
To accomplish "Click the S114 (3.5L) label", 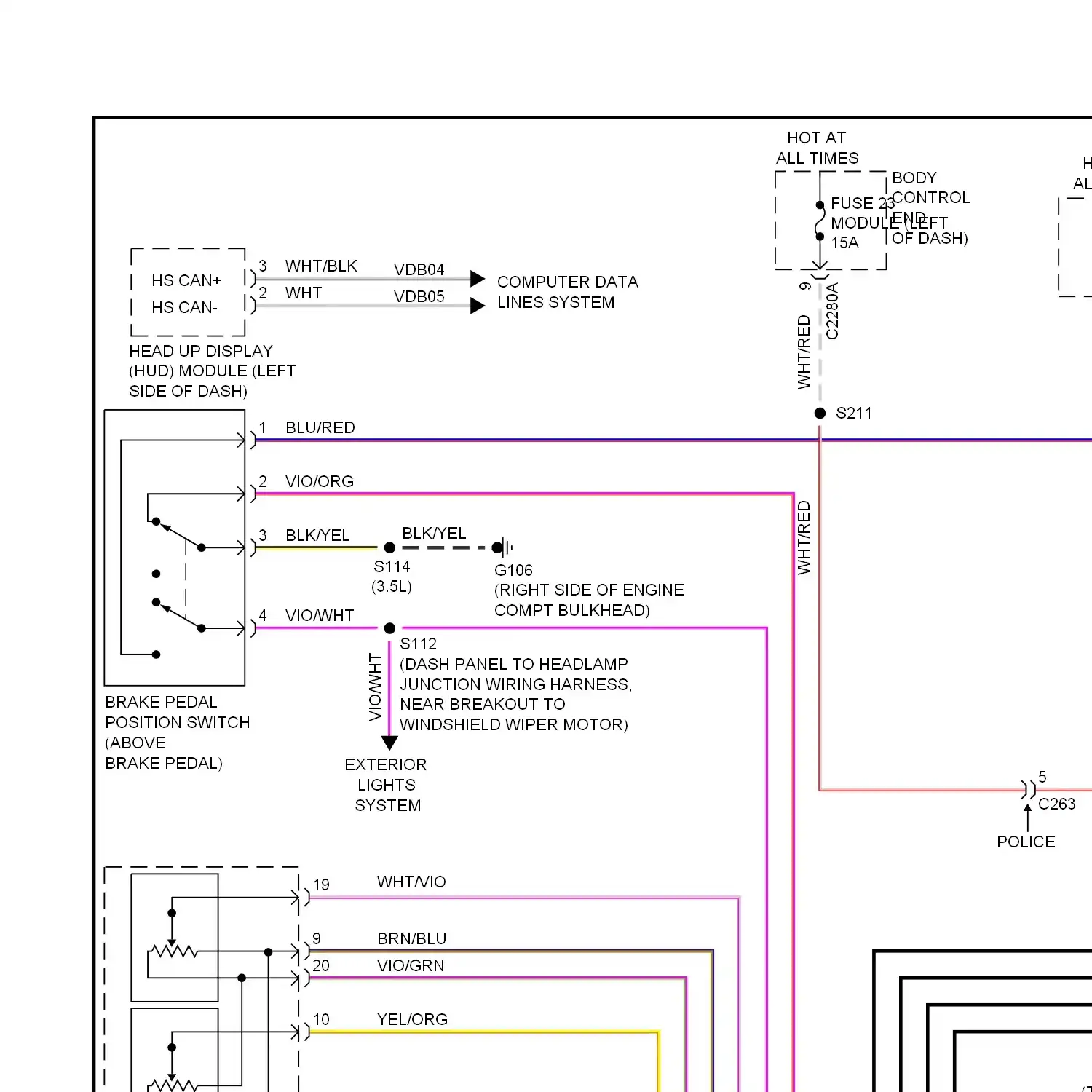I will [x=392, y=577].
